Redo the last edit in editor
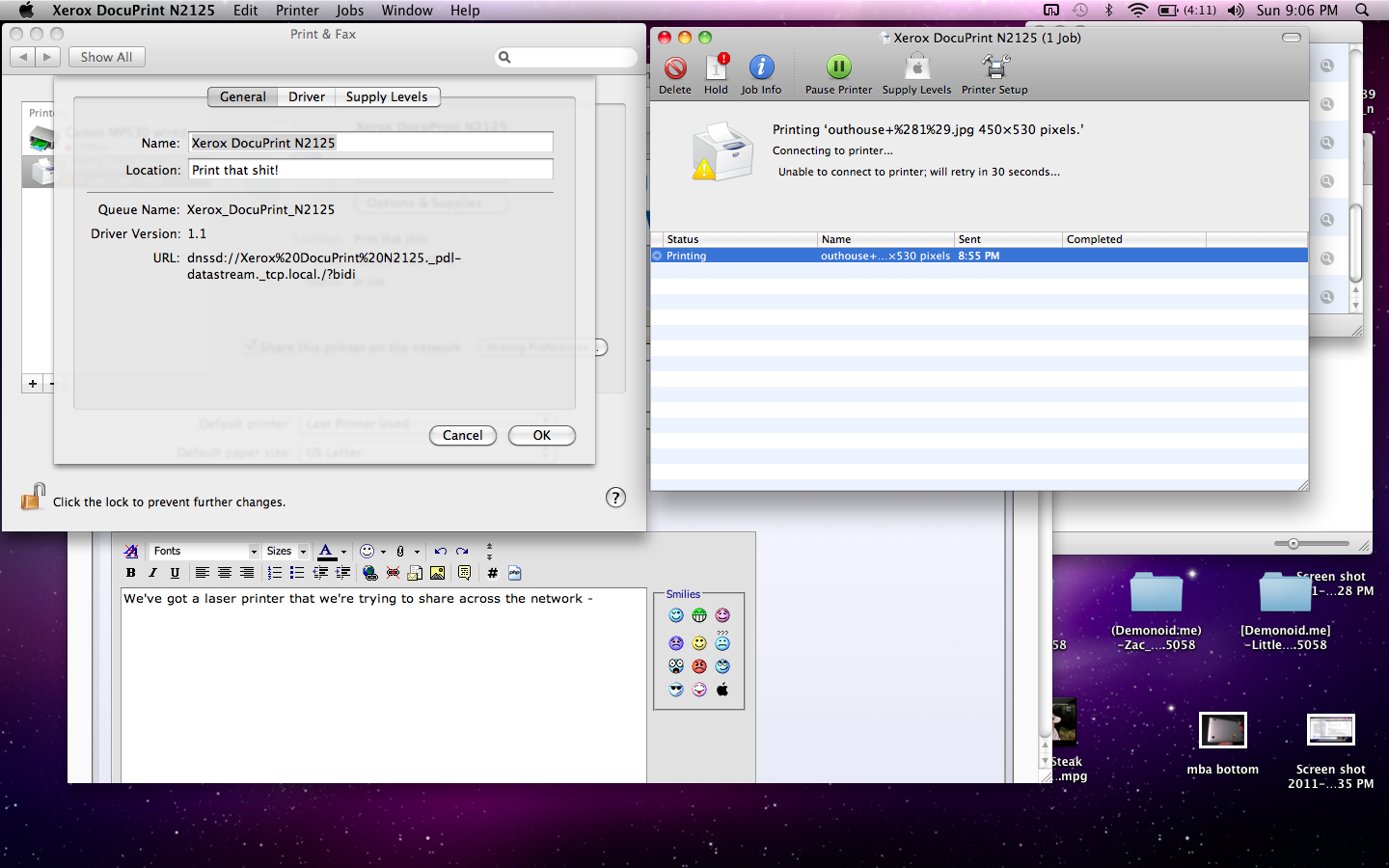The image size is (1389, 868). pyautogui.click(x=462, y=552)
